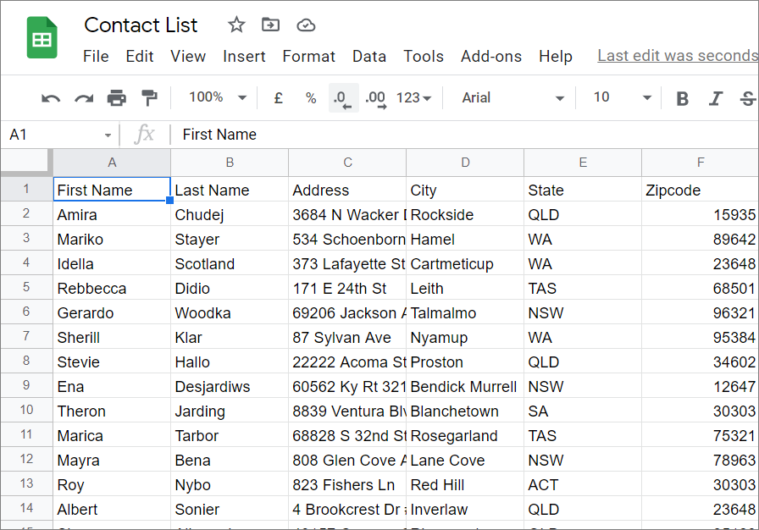The image size is (759, 530).
Task: Format as percent
Action: click(311, 98)
